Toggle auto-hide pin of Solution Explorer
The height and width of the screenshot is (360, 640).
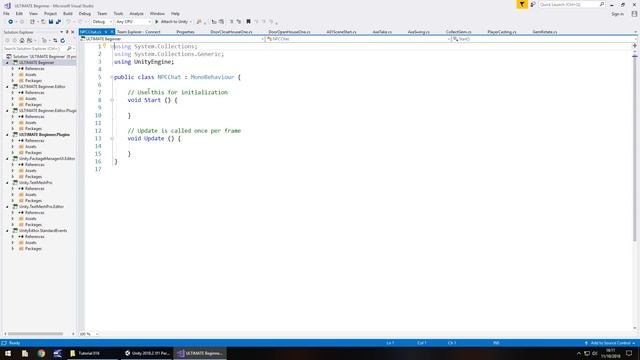pyautogui.click(x=67, y=32)
